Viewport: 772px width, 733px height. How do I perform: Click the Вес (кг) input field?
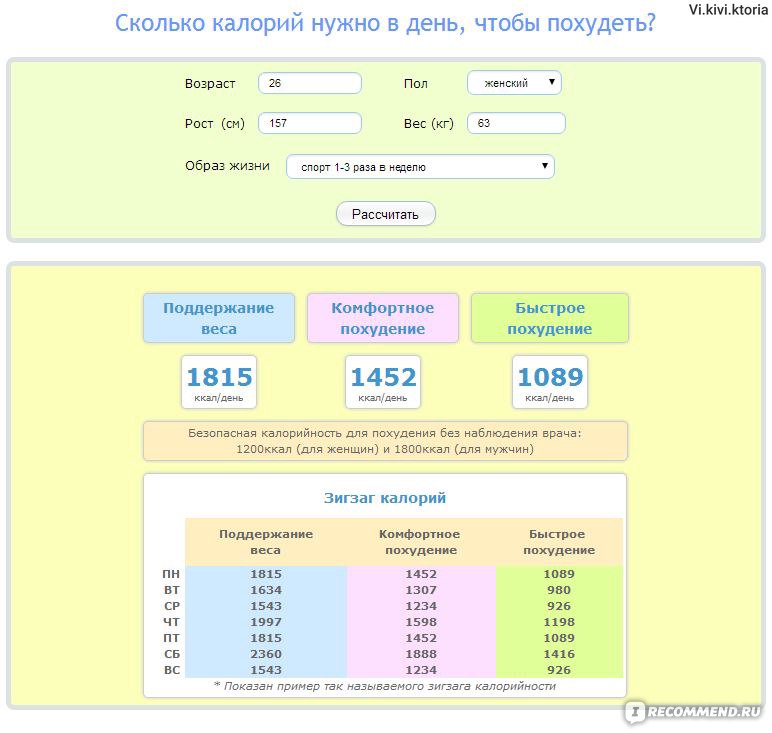point(516,124)
